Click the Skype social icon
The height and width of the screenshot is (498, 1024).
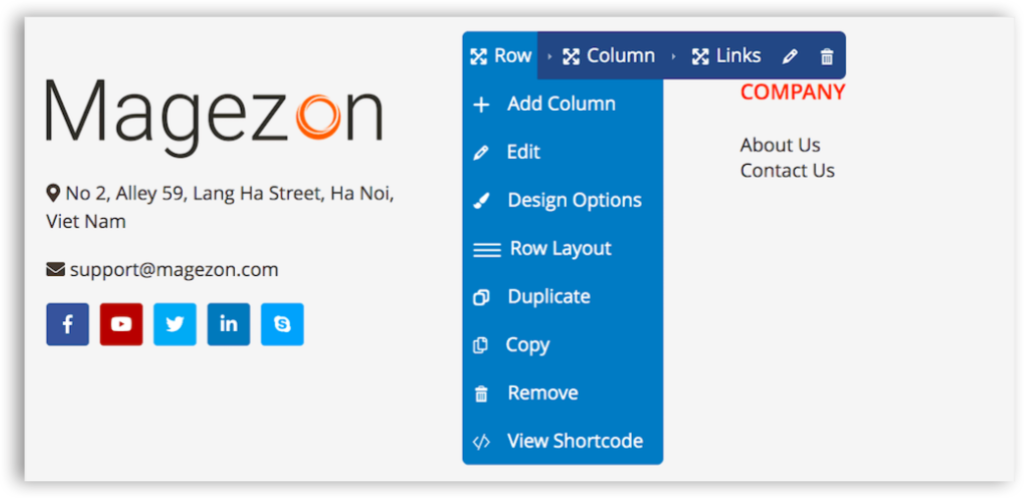click(x=282, y=324)
